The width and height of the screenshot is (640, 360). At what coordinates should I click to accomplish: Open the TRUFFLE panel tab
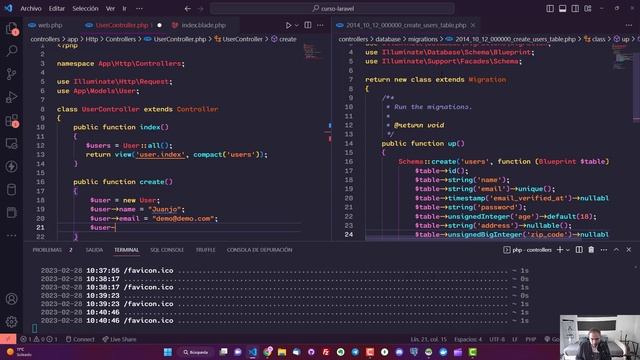point(205,250)
